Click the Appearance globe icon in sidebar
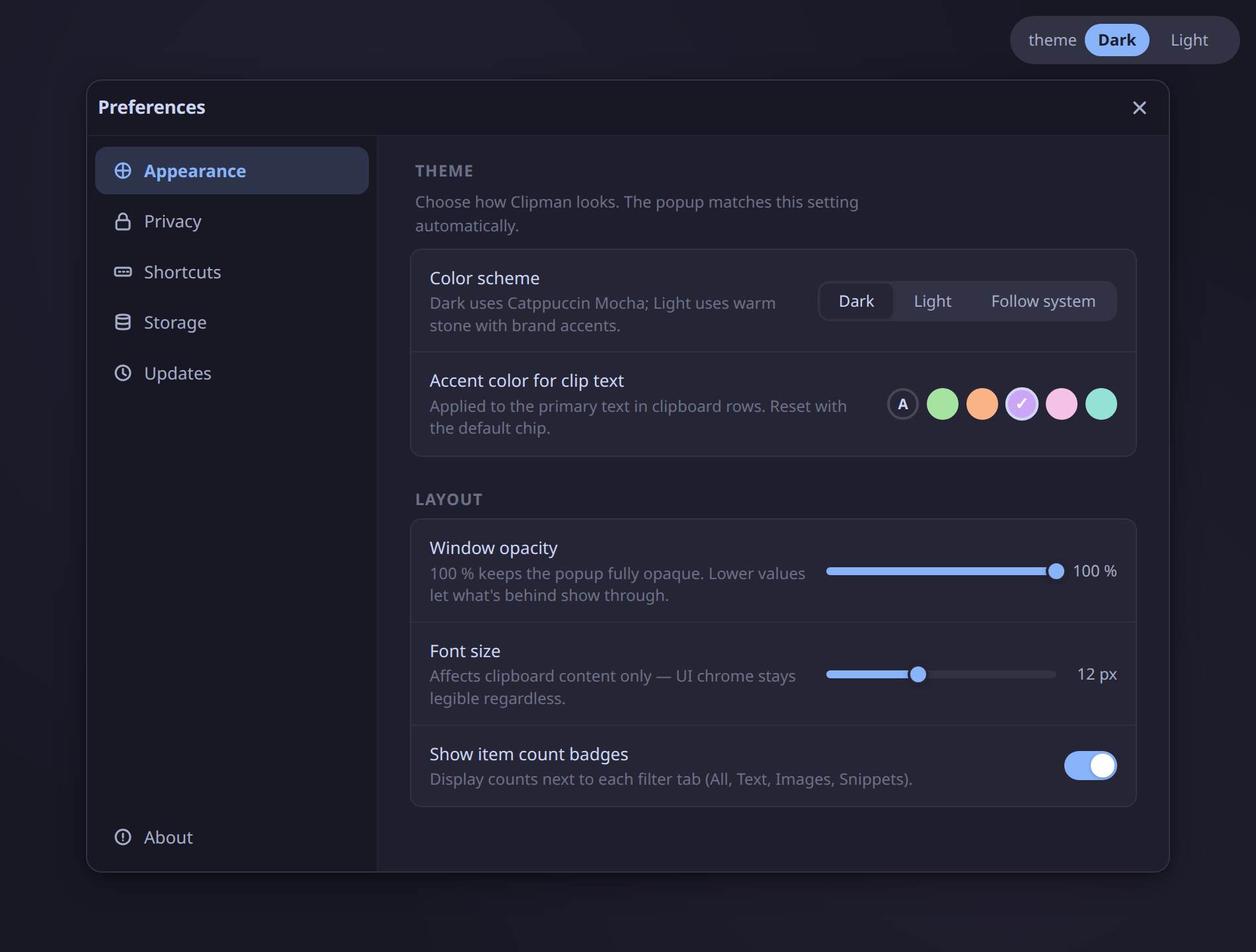The height and width of the screenshot is (952, 1256). (123, 171)
